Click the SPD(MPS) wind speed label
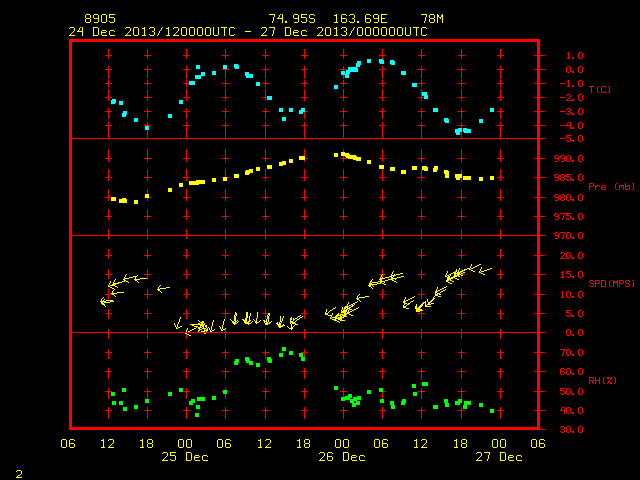 611,283
